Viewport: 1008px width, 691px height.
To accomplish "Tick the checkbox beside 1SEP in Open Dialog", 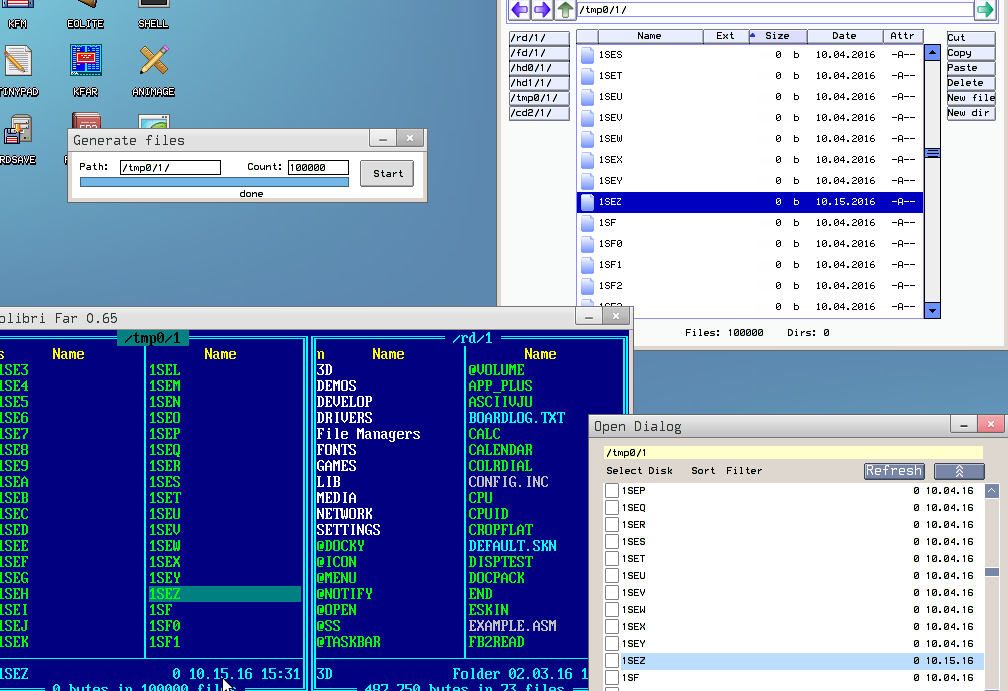I will [x=612, y=491].
